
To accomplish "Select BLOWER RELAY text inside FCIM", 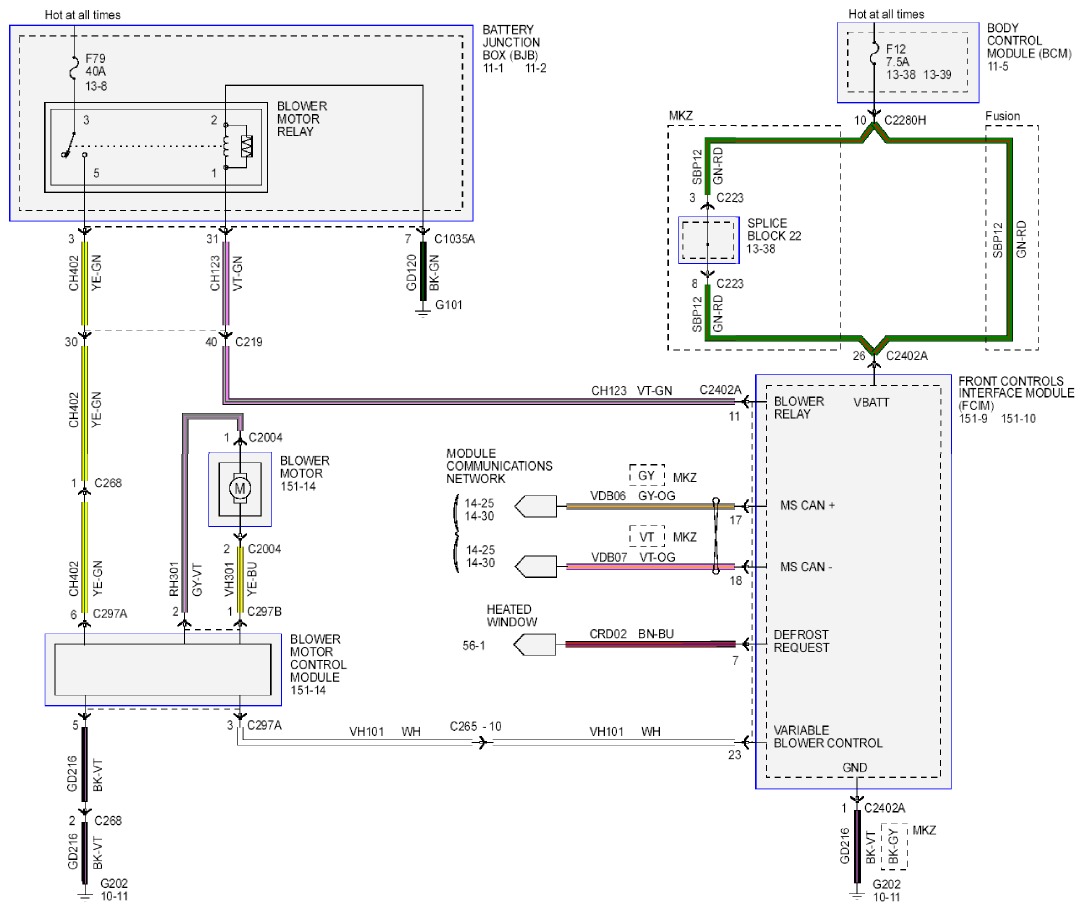I will coord(799,408).
